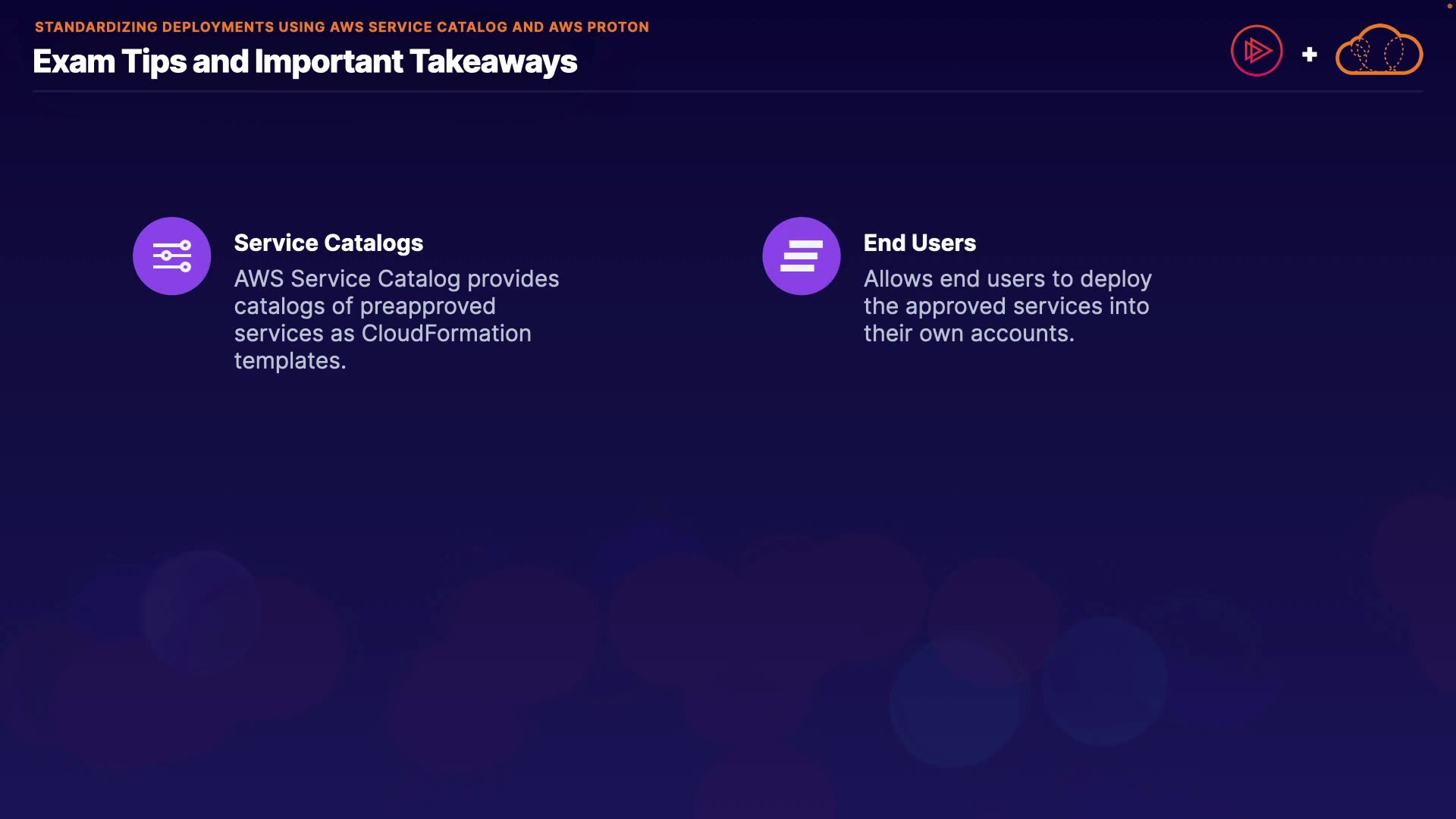This screenshot has height=819, width=1456.
Task: Click the word 'CloudFormation' in the description
Action: point(446,334)
